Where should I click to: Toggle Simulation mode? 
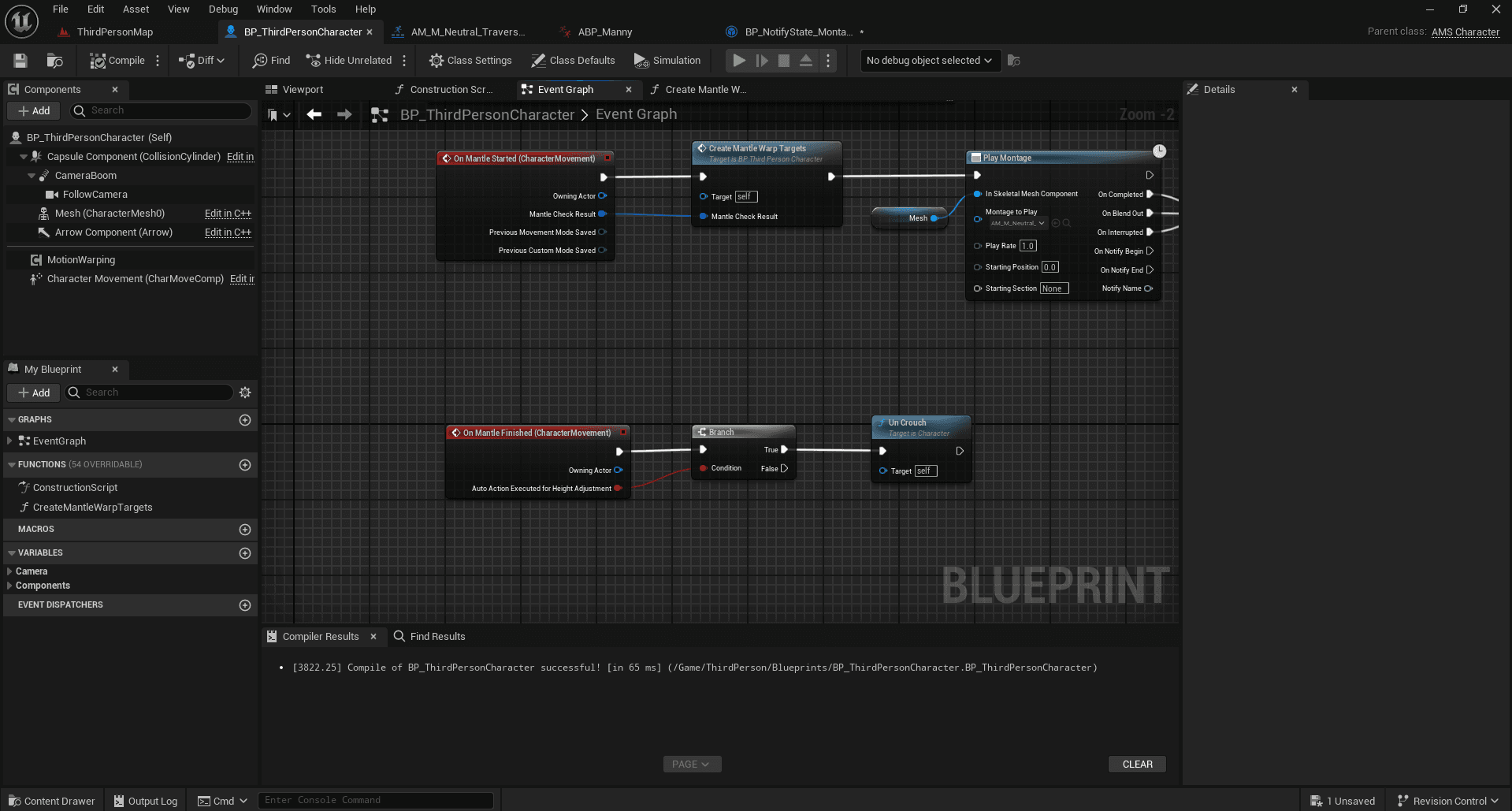point(667,61)
